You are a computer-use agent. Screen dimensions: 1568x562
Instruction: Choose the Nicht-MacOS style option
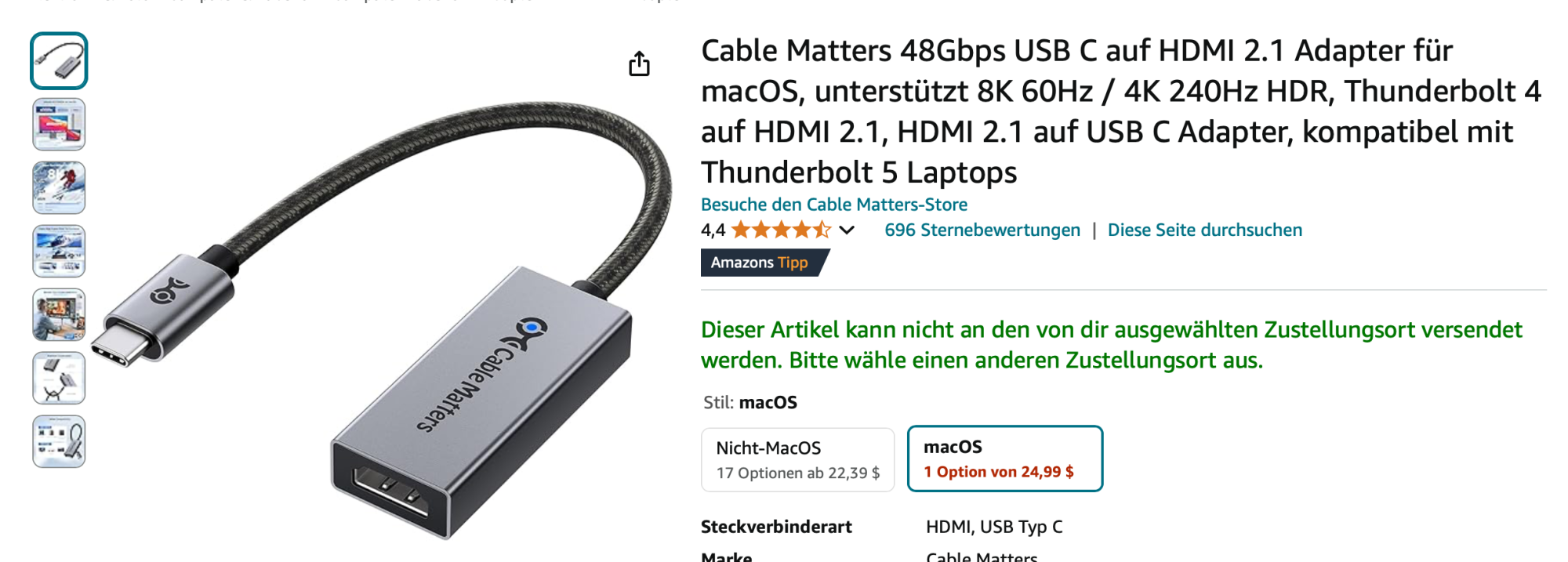tap(797, 459)
